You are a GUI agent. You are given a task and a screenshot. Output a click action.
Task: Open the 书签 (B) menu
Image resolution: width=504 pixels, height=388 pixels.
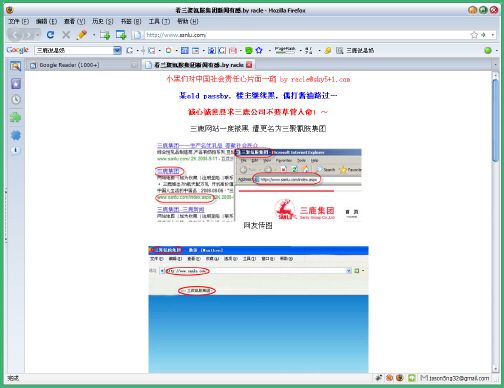click(131, 21)
